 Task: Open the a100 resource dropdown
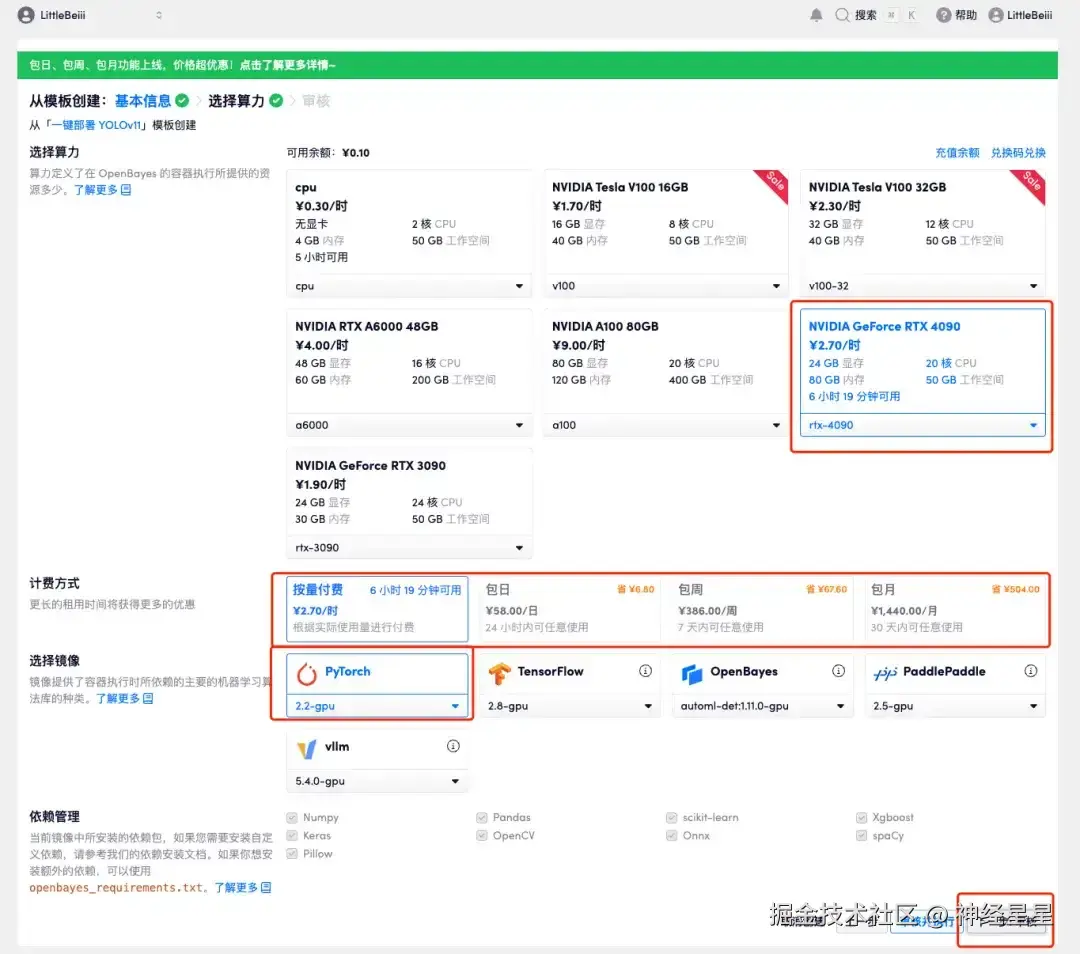666,425
